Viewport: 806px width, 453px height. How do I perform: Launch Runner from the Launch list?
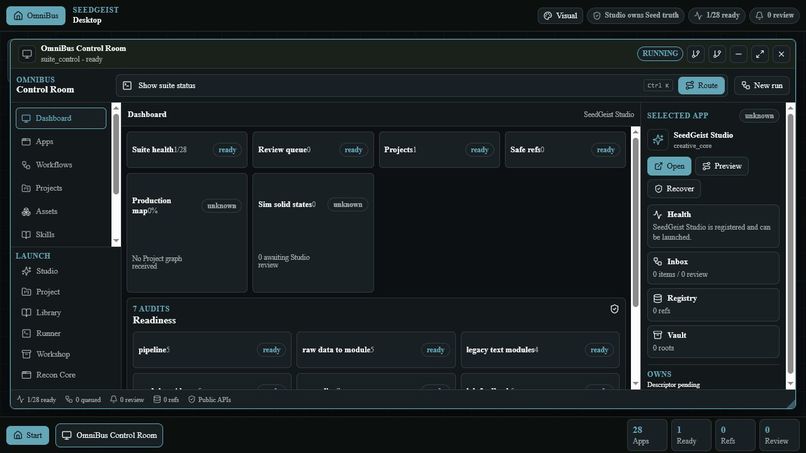point(65,333)
